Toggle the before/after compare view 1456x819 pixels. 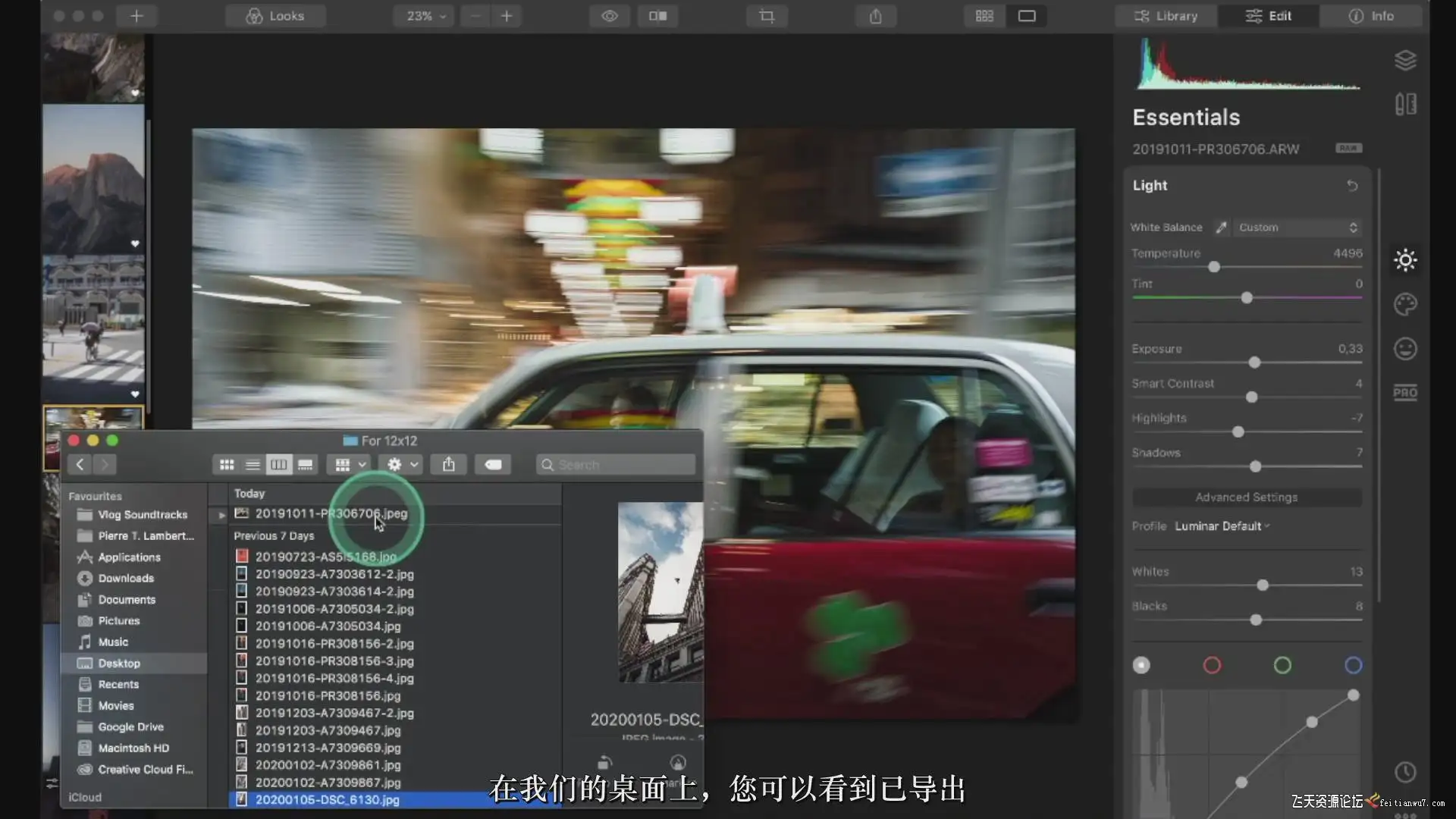[657, 16]
